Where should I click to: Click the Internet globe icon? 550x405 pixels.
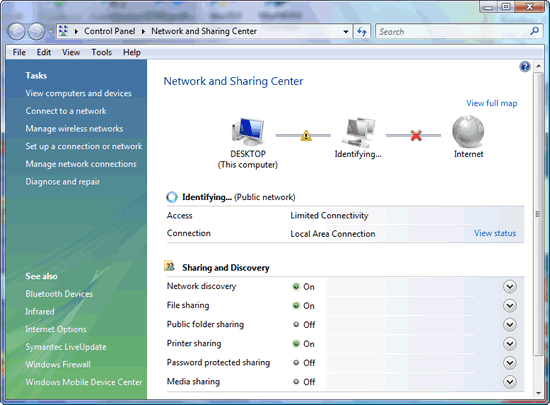[x=468, y=132]
